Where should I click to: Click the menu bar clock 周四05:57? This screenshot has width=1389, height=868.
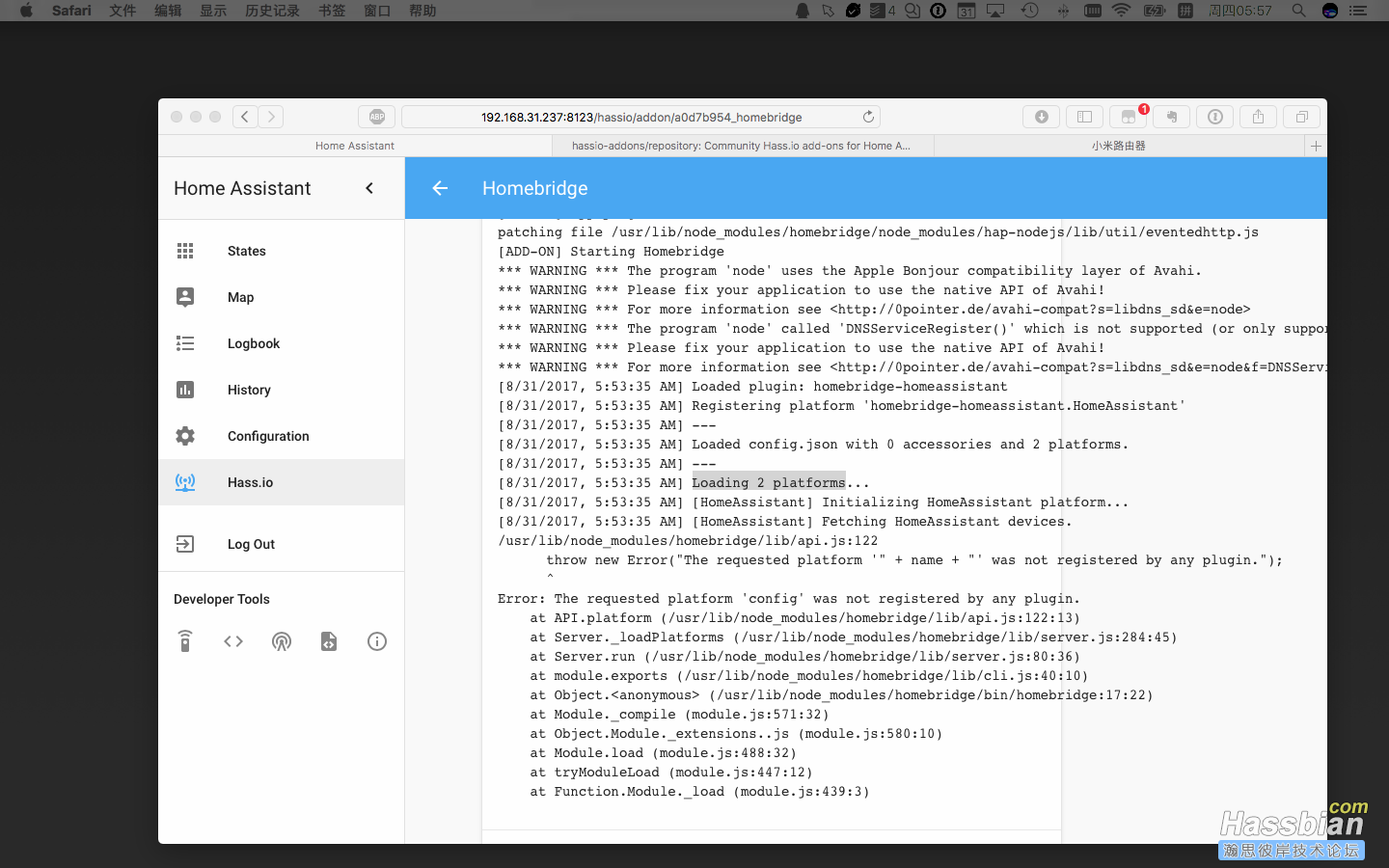coord(1240,11)
